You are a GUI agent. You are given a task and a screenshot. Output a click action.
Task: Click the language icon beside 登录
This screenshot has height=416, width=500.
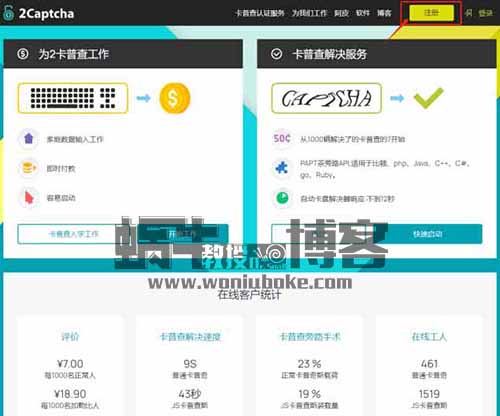coord(469,13)
